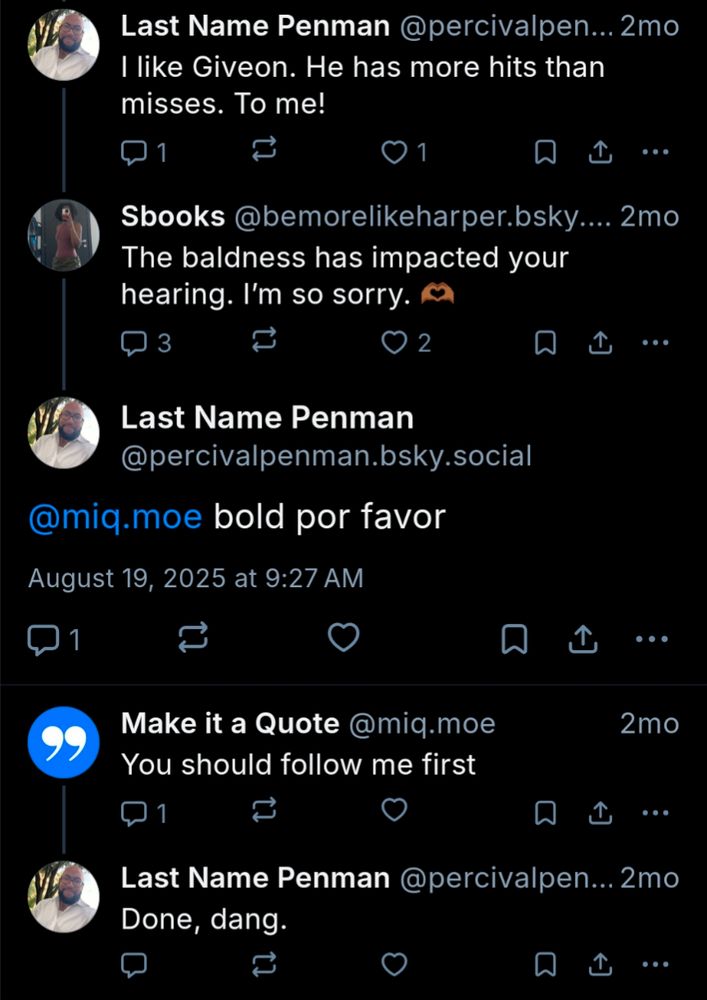707x1000 pixels.
Task: Open the bookmark icon on the "Done, dang." reply
Action: pos(544,965)
